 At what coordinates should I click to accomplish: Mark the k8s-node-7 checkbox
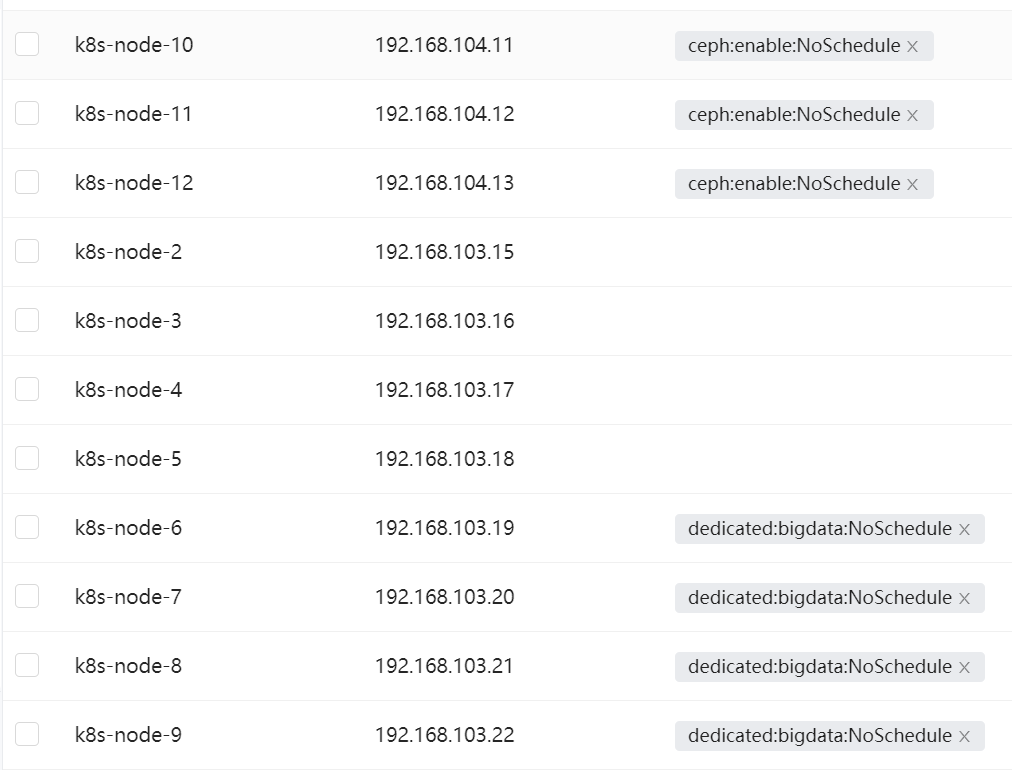(27, 596)
